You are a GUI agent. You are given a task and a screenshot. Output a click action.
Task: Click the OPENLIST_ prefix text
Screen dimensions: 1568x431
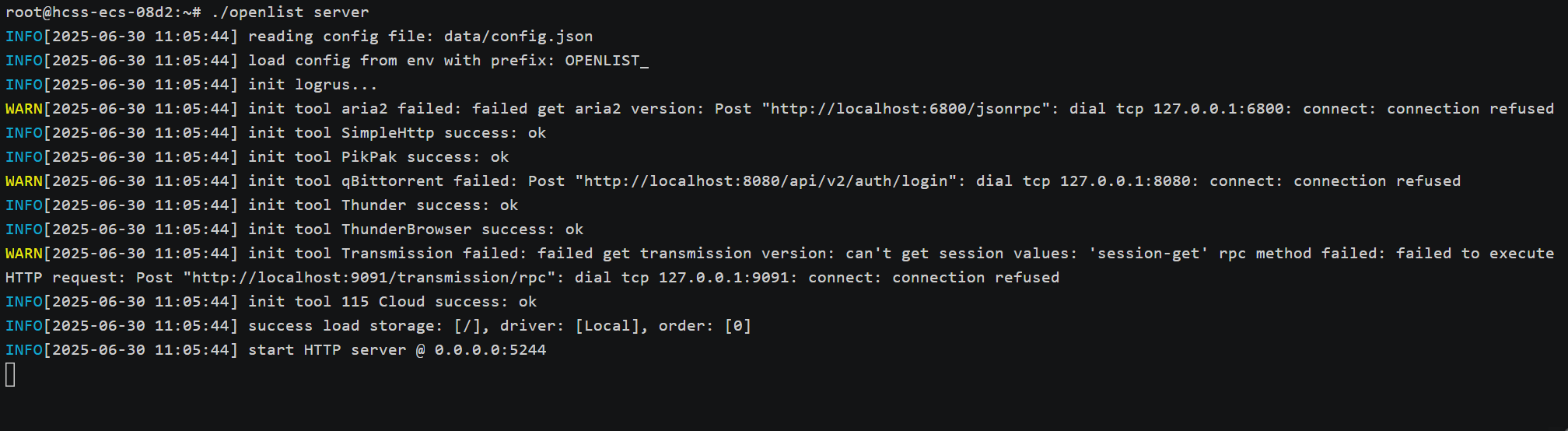[607, 61]
